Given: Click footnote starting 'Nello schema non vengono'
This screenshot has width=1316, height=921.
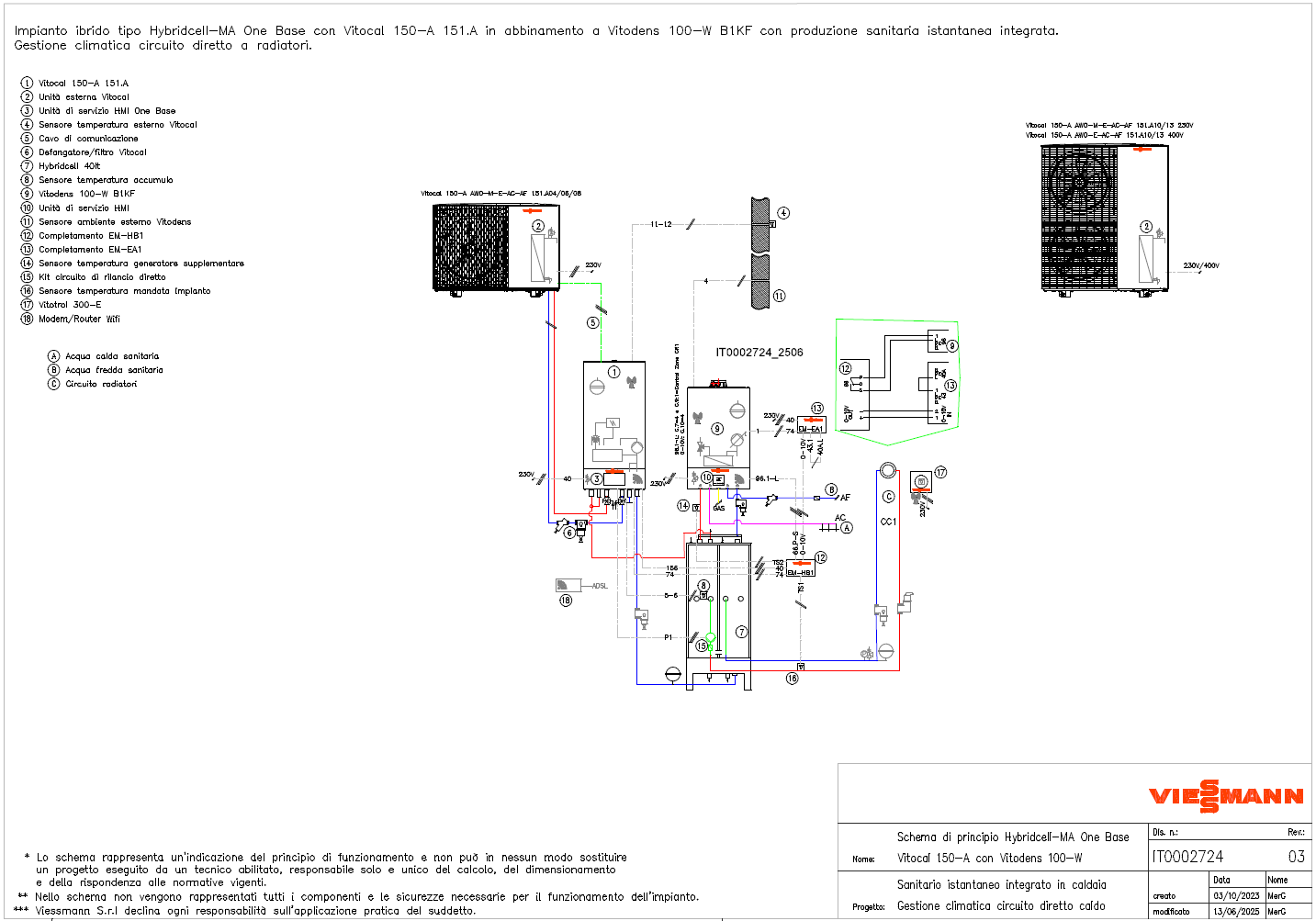Looking at the screenshot, I should (367, 897).
